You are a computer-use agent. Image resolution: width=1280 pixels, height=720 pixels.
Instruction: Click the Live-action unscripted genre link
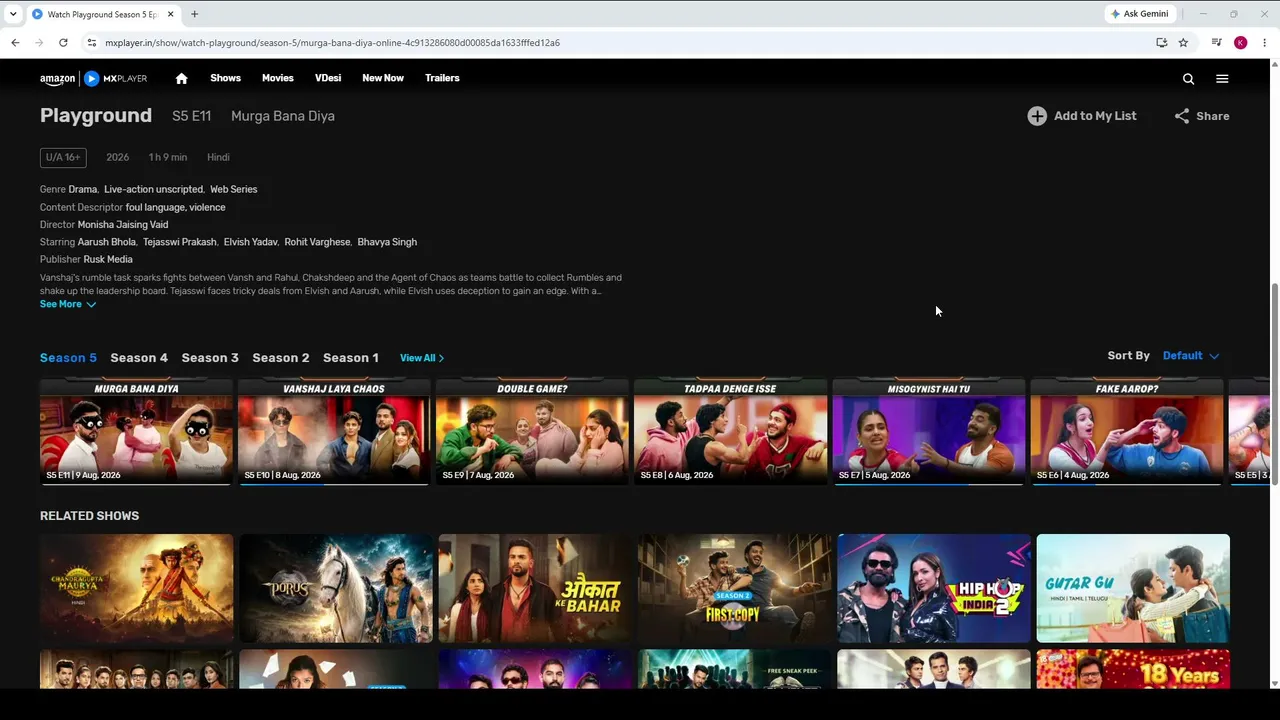(x=153, y=189)
